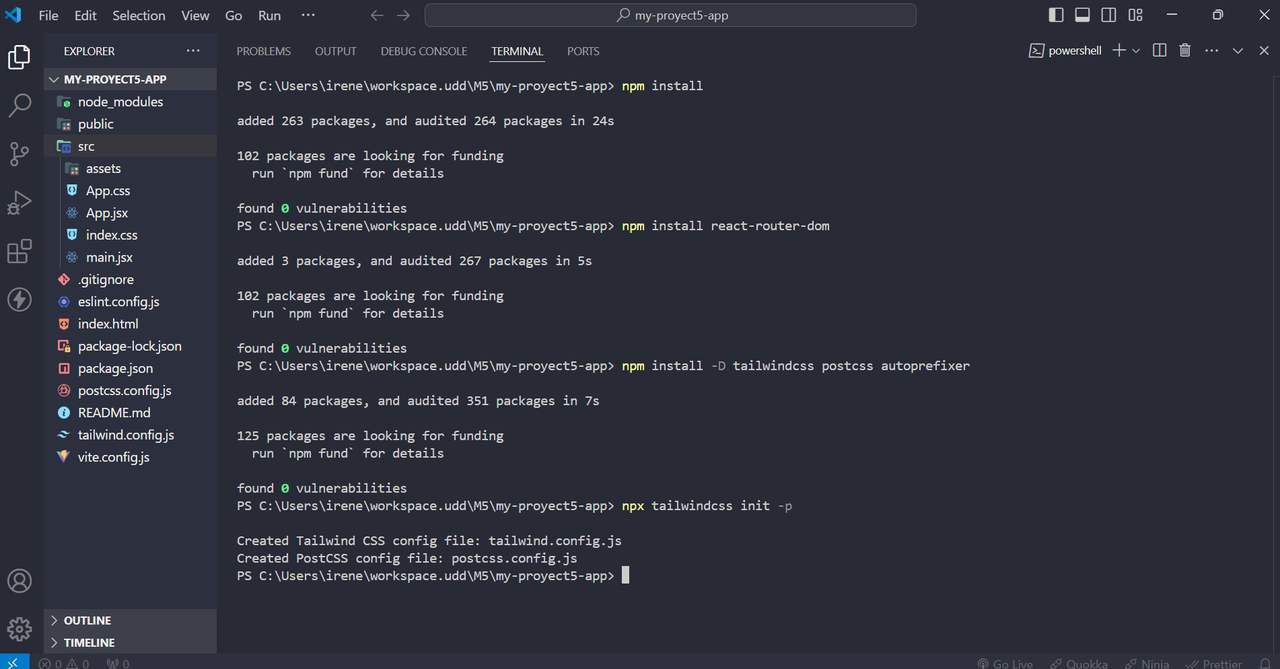Maximize the panel size chevron
The height and width of the screenshot is (669, 1280).
point(1238,50)
